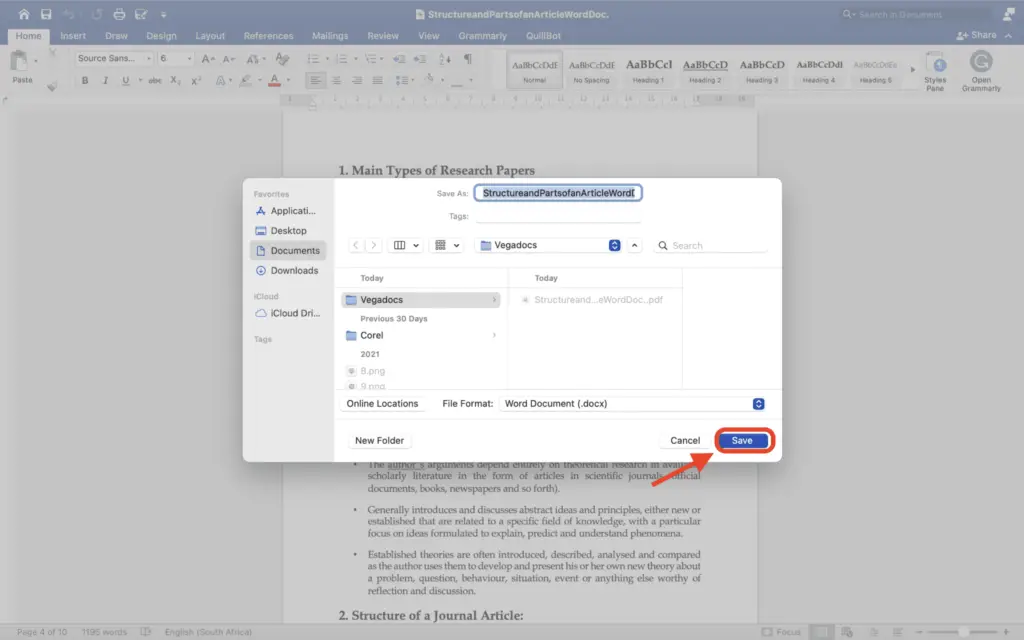
Task: Toggle subscript formatting
Action: [175, 80]
